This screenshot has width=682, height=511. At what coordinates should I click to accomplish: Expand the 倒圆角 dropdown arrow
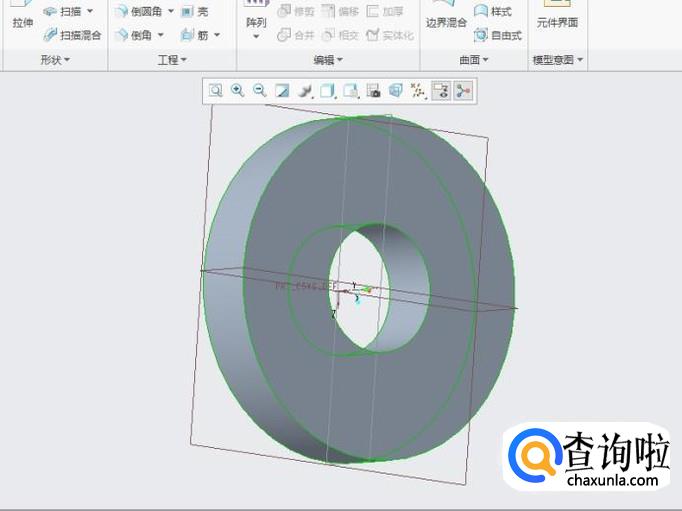pos(170,12)
